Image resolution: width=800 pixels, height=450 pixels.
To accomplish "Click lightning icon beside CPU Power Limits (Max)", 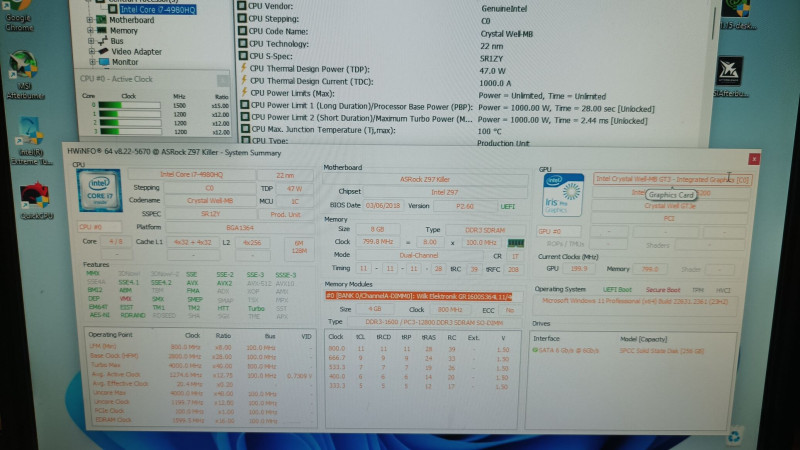I will click(244, 92).
